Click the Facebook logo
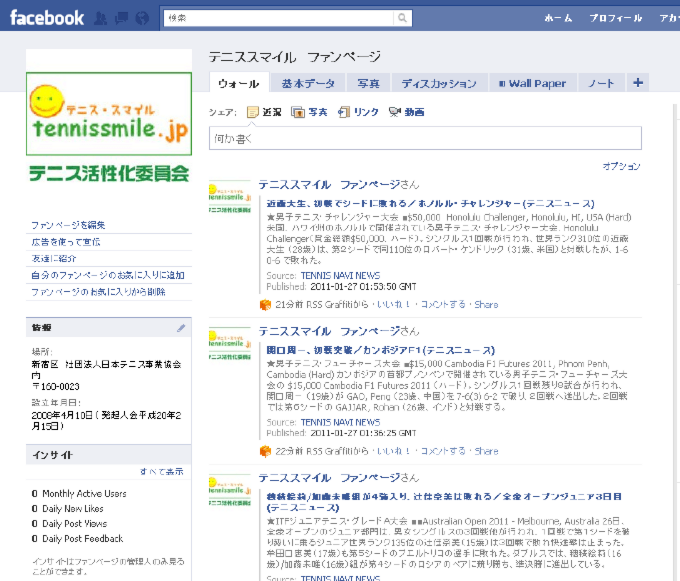Screen dimensions: 680x581 47,18
